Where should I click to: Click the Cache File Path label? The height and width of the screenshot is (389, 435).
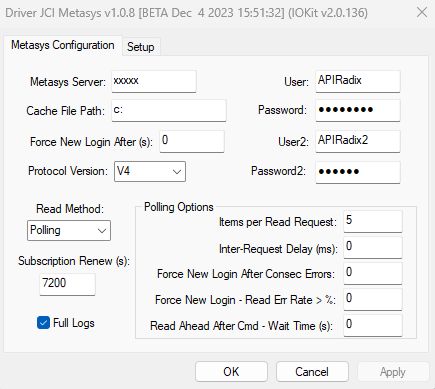[x=66, y=111]
